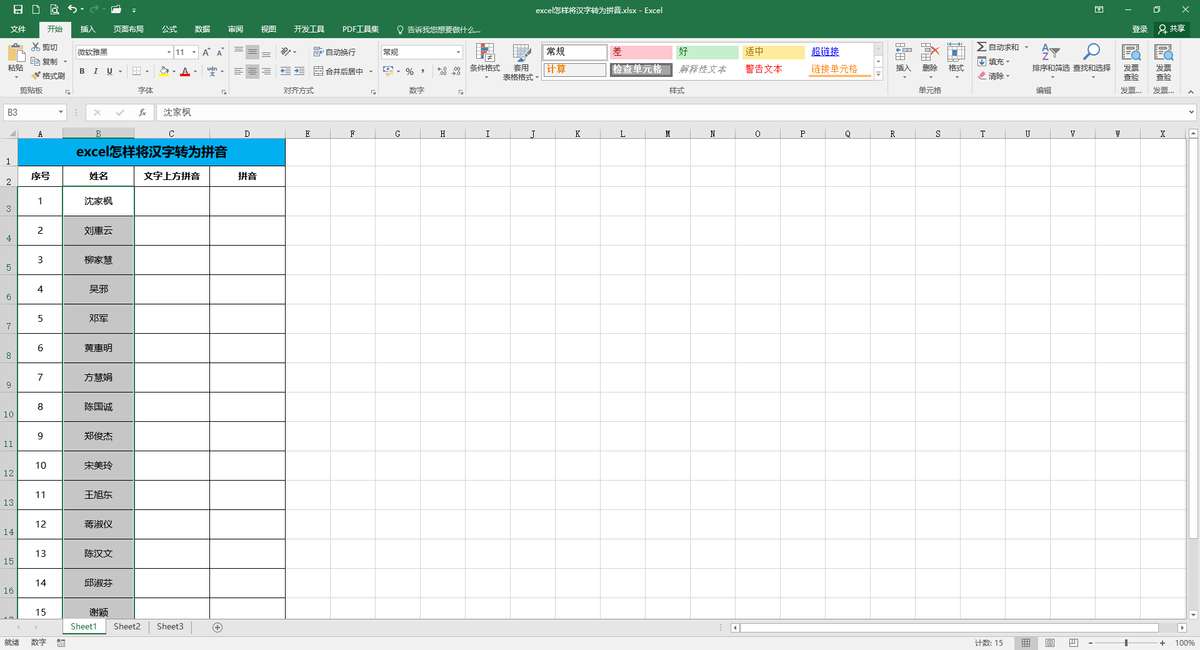Toggle Italic formatting
Image resolution: width=1200 pixels, height=650 pixels.
pos(95,71)
